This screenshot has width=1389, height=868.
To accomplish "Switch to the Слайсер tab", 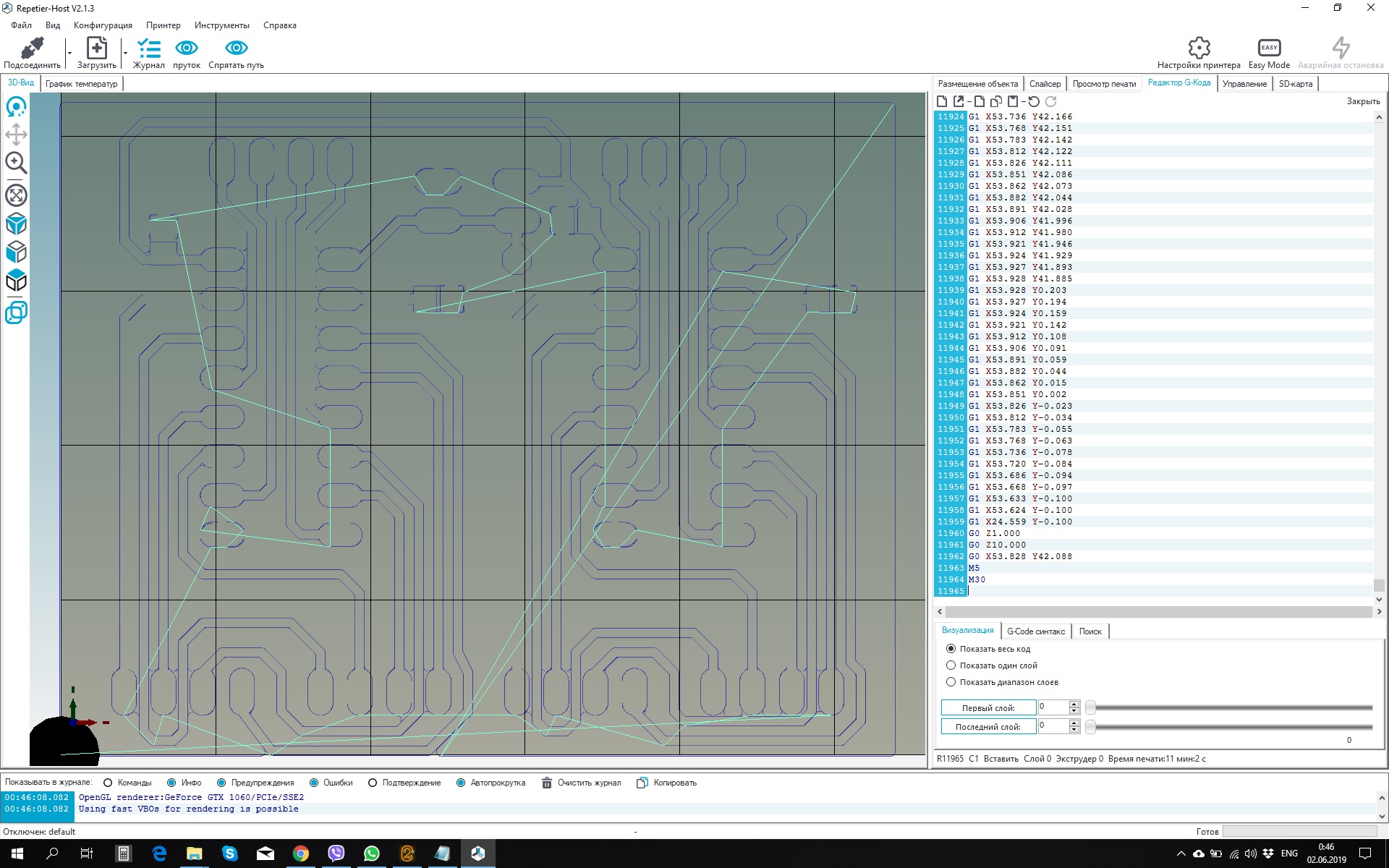I will 1045,84.
